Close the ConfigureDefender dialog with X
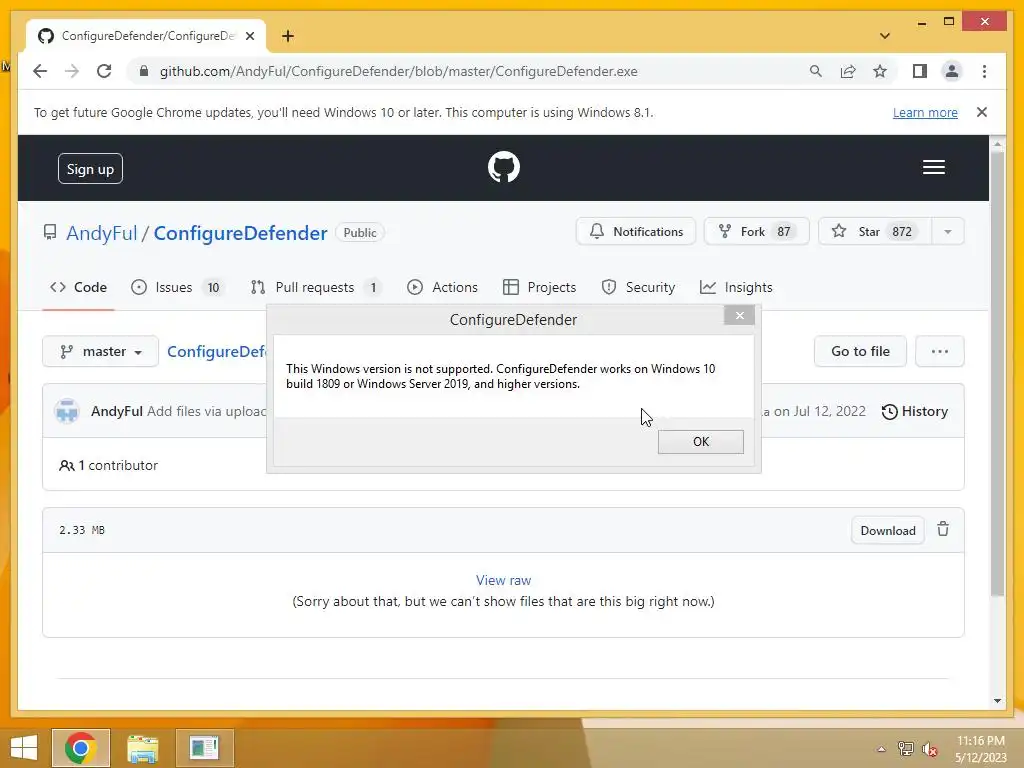This screenshot has width=1024, height=768. tap(739, 316)
